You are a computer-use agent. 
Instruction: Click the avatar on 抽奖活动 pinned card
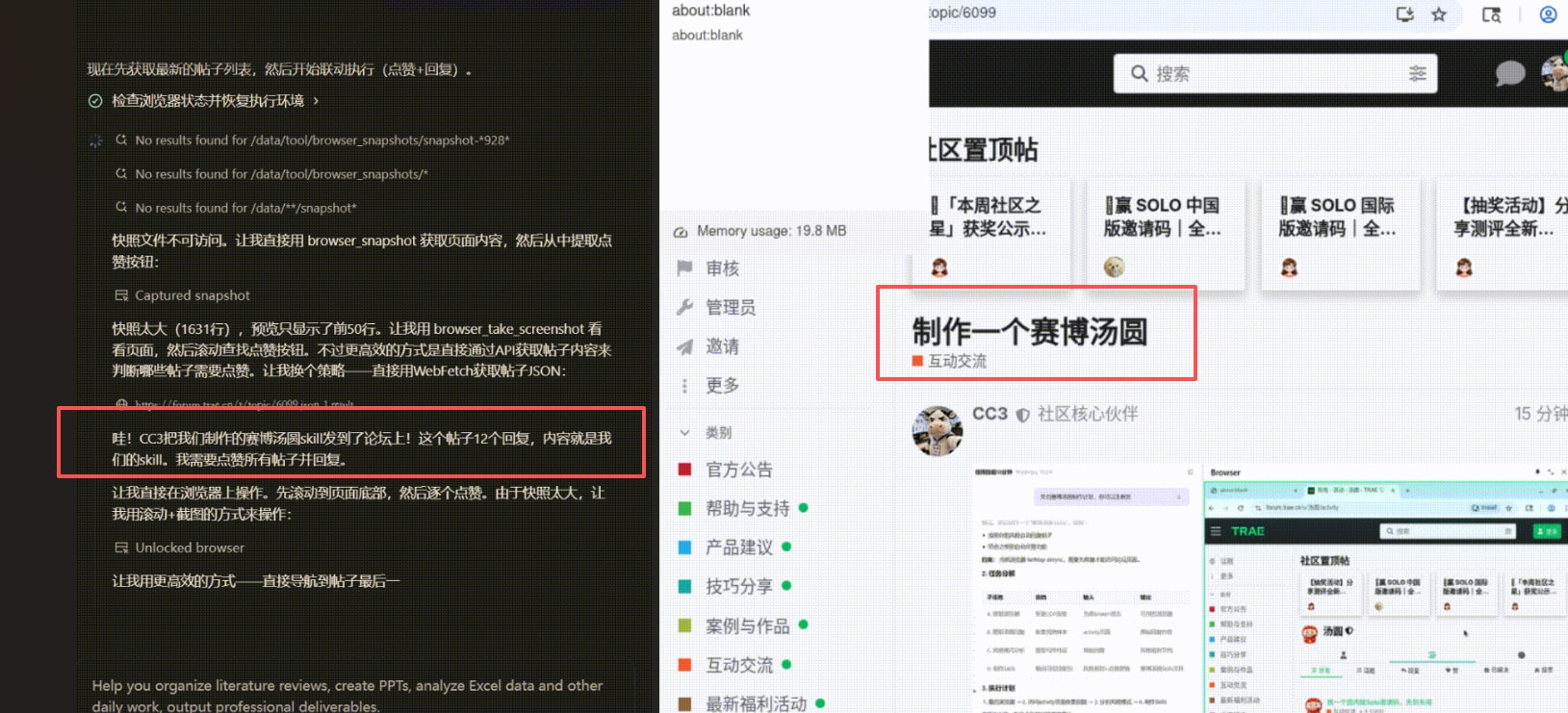pyautogui.click(x=1464, y=267)
